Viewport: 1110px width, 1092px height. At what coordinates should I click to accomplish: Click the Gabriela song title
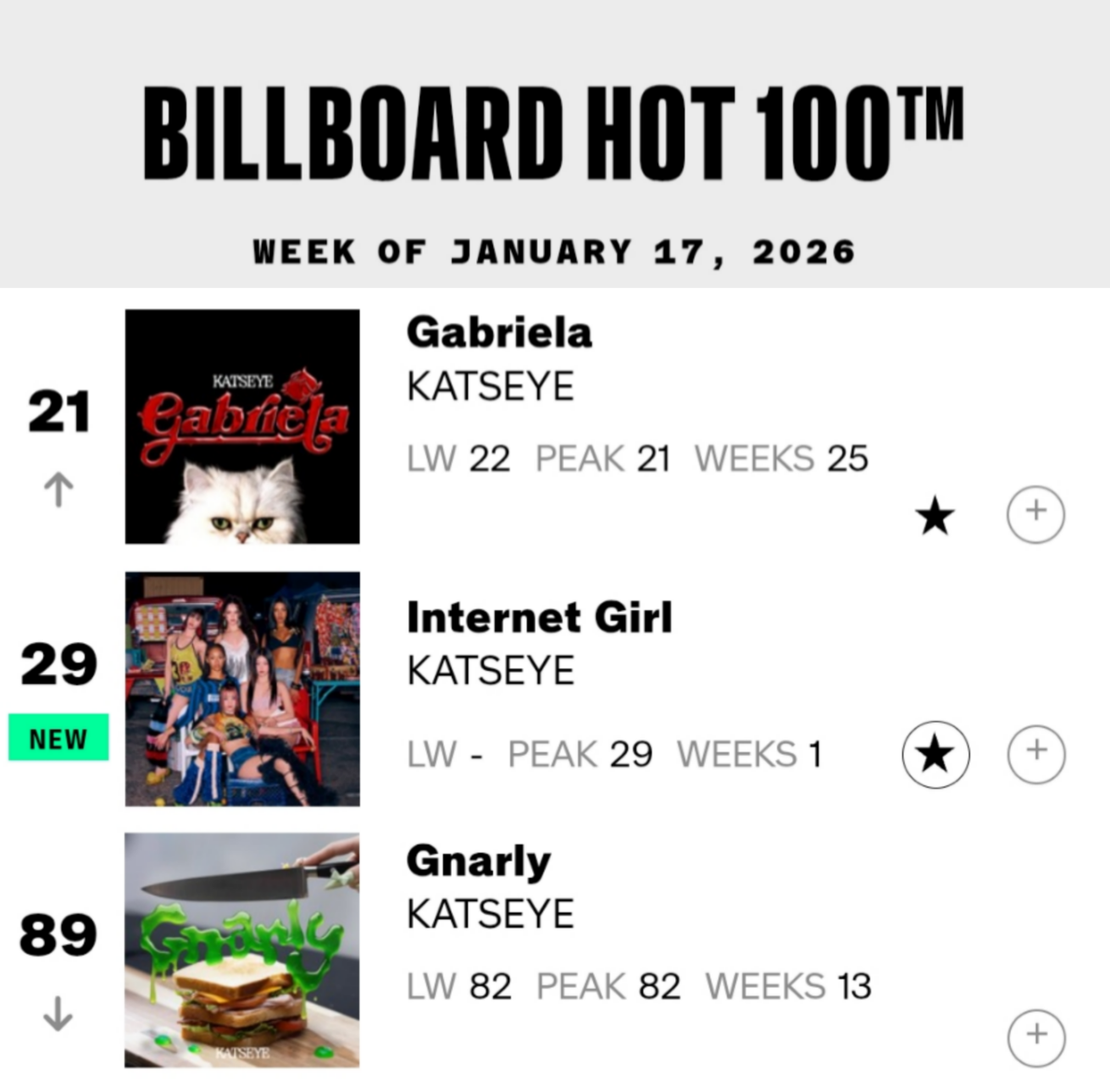coord(499,332)
